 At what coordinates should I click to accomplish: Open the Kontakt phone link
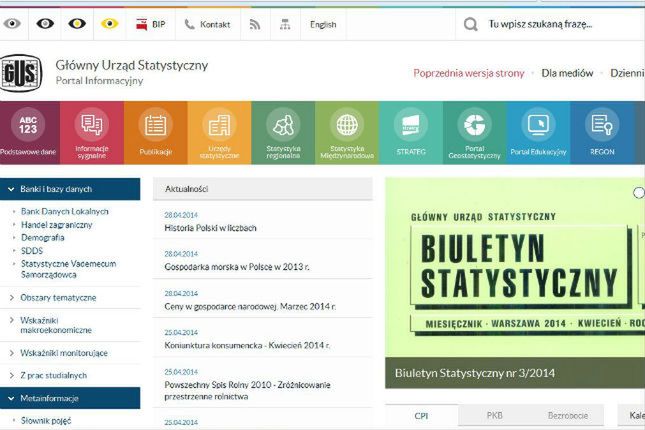coord(207,24)
